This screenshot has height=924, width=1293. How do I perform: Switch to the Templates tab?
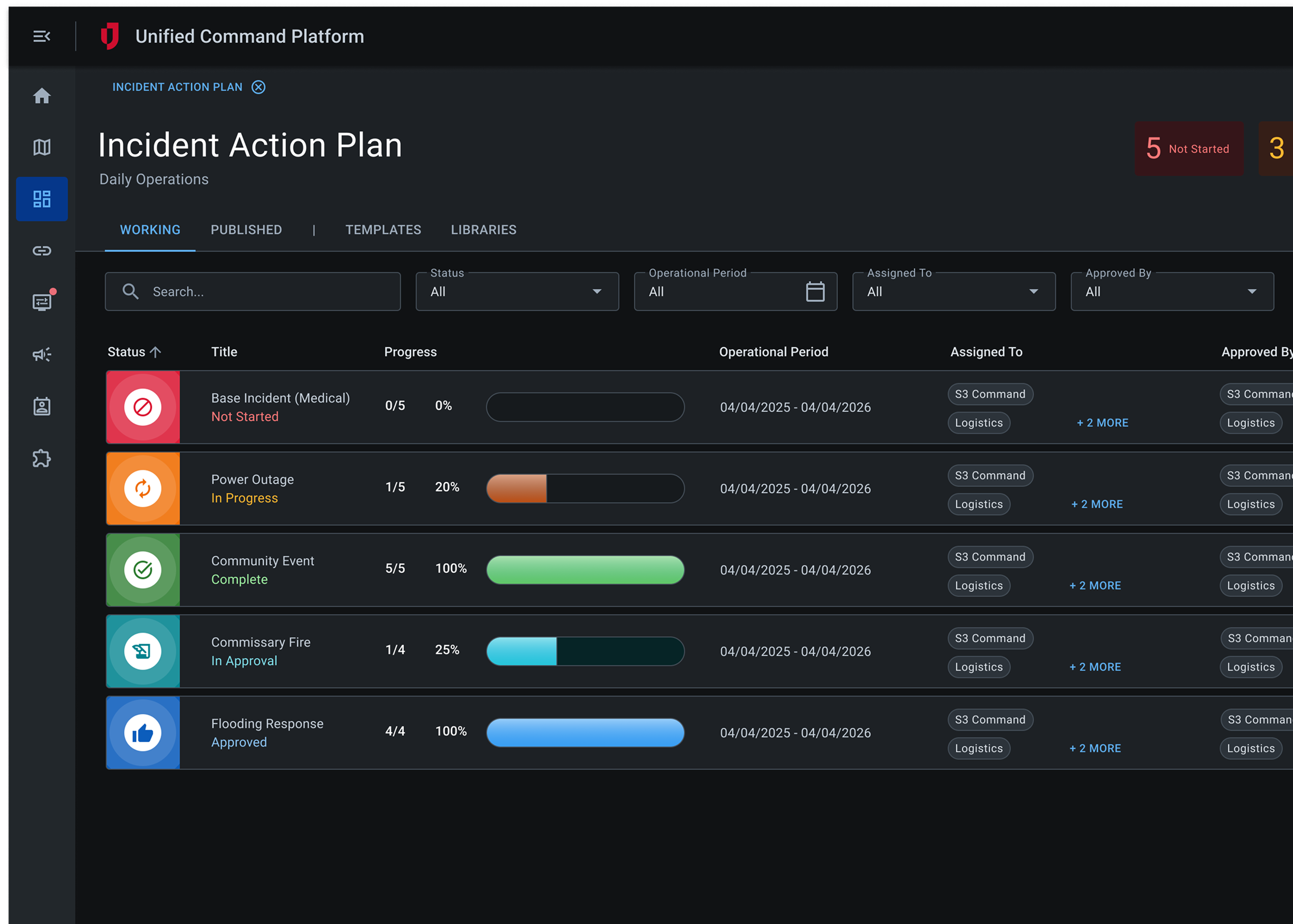pos(383,230)
